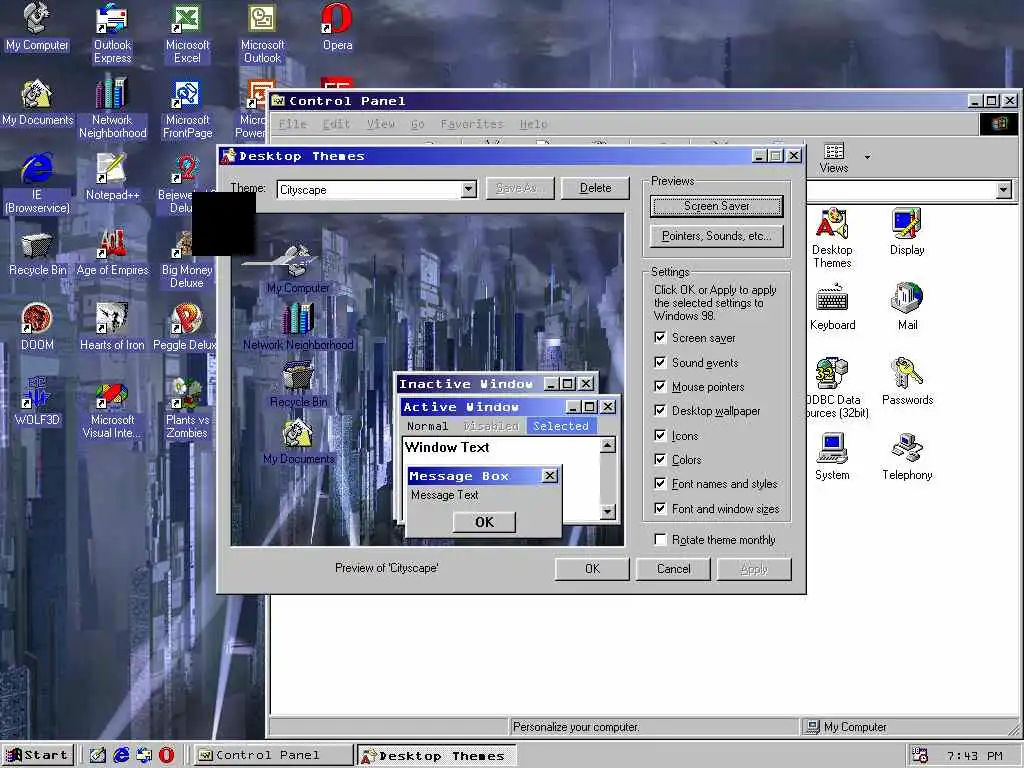
Task: Uncheck Screen saver setting
Action: click(x=660, y=338)
